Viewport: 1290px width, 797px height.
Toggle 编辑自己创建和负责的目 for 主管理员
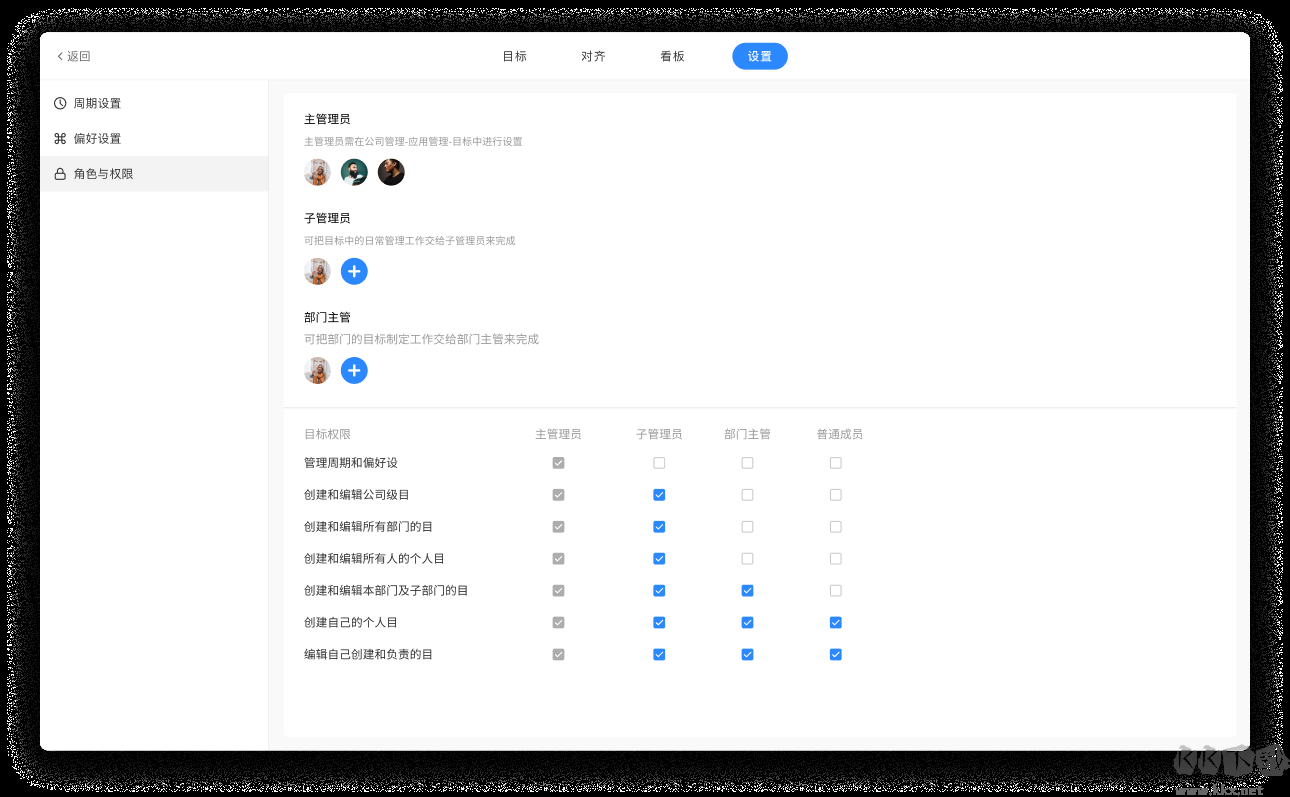click(x=559, y=655)
